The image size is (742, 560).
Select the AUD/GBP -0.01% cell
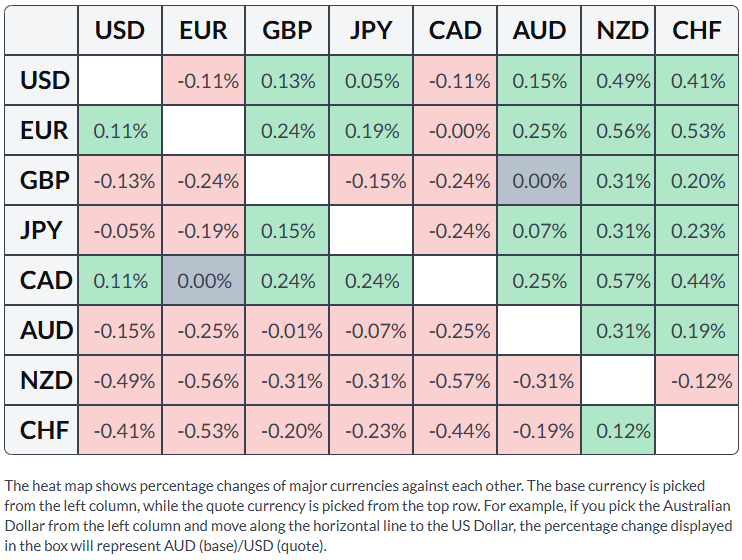287,330
